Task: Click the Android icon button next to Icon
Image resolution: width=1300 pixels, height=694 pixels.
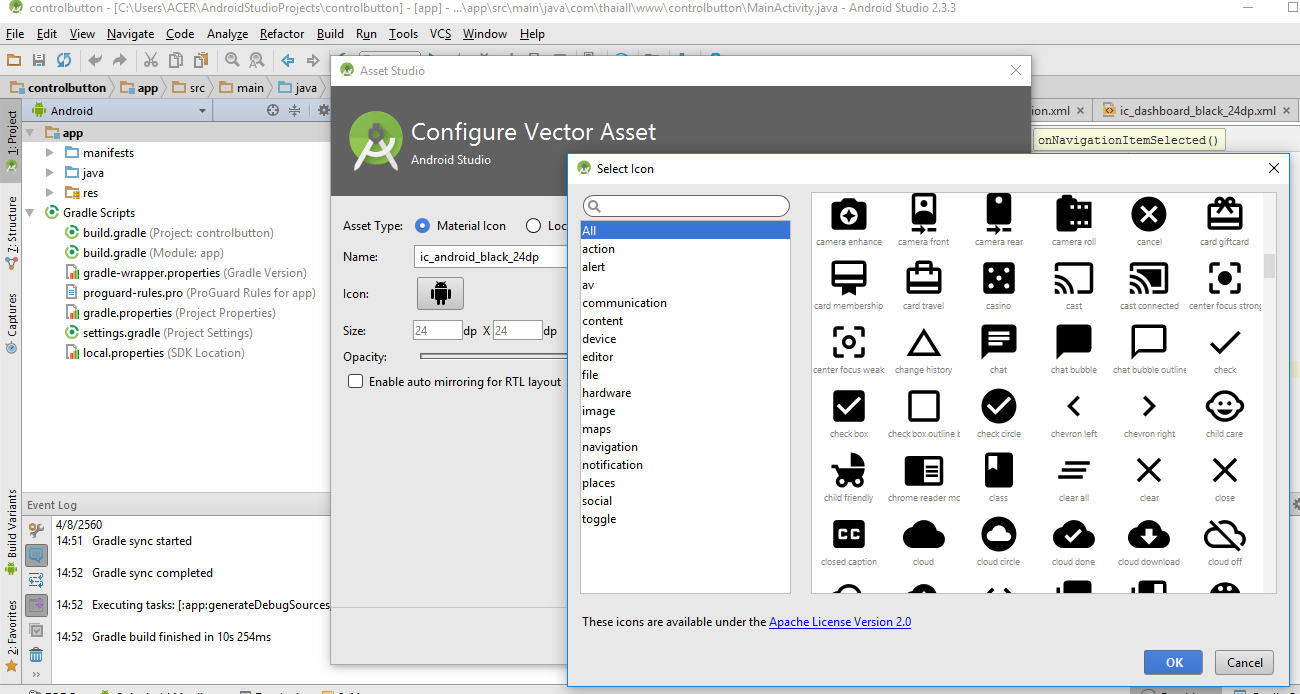Action: (440, 294)
